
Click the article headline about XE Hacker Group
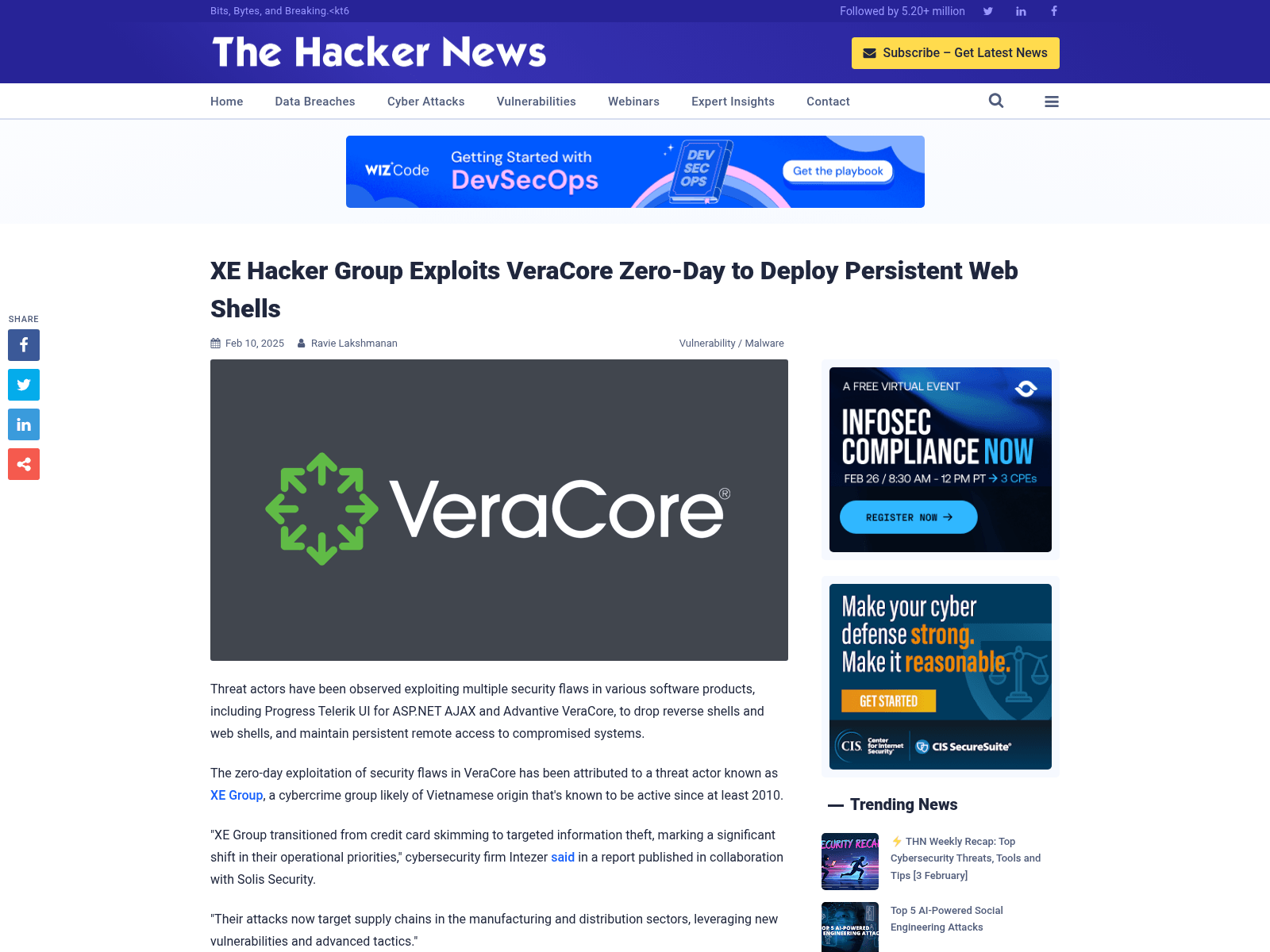click(x=614, y=290)
